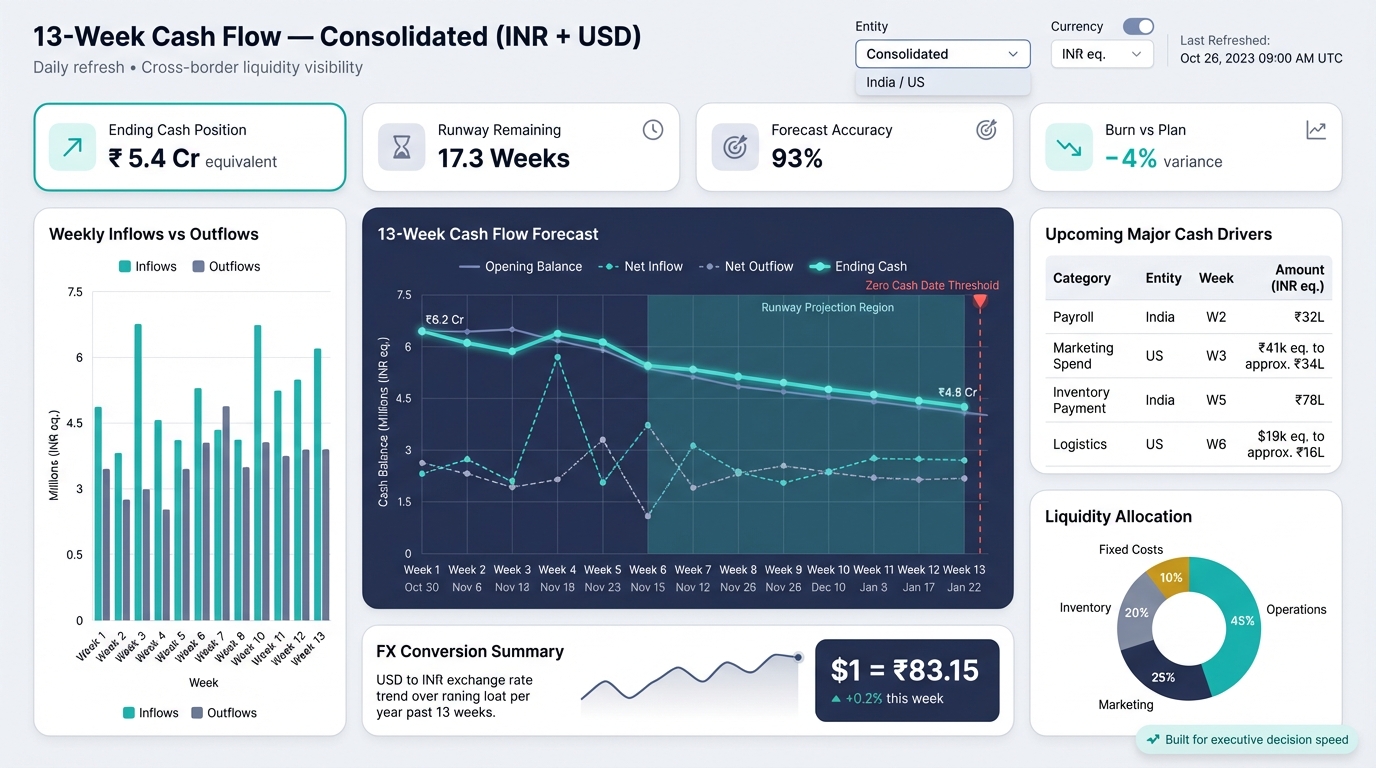Click the Outflows color swatch
Viewport: 1376px width, 768px height.
point(196,266)
